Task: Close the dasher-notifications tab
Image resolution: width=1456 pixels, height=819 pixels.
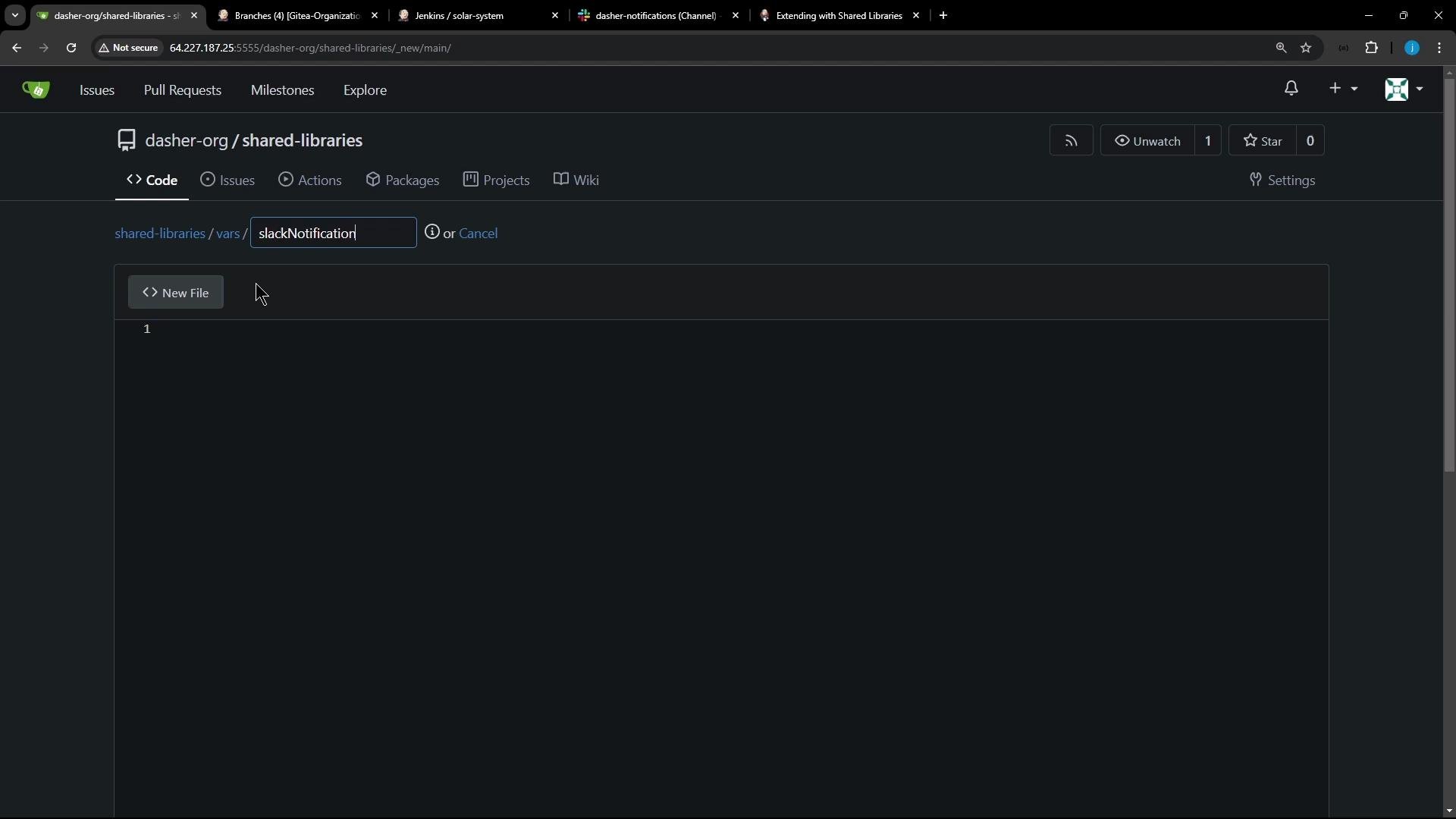Action: point(736,15)
